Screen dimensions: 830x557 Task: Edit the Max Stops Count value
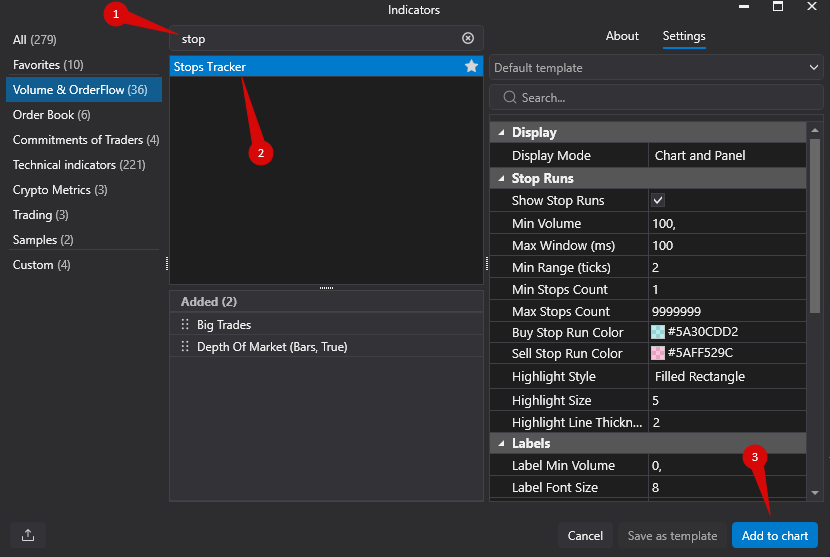click(727, 311)
